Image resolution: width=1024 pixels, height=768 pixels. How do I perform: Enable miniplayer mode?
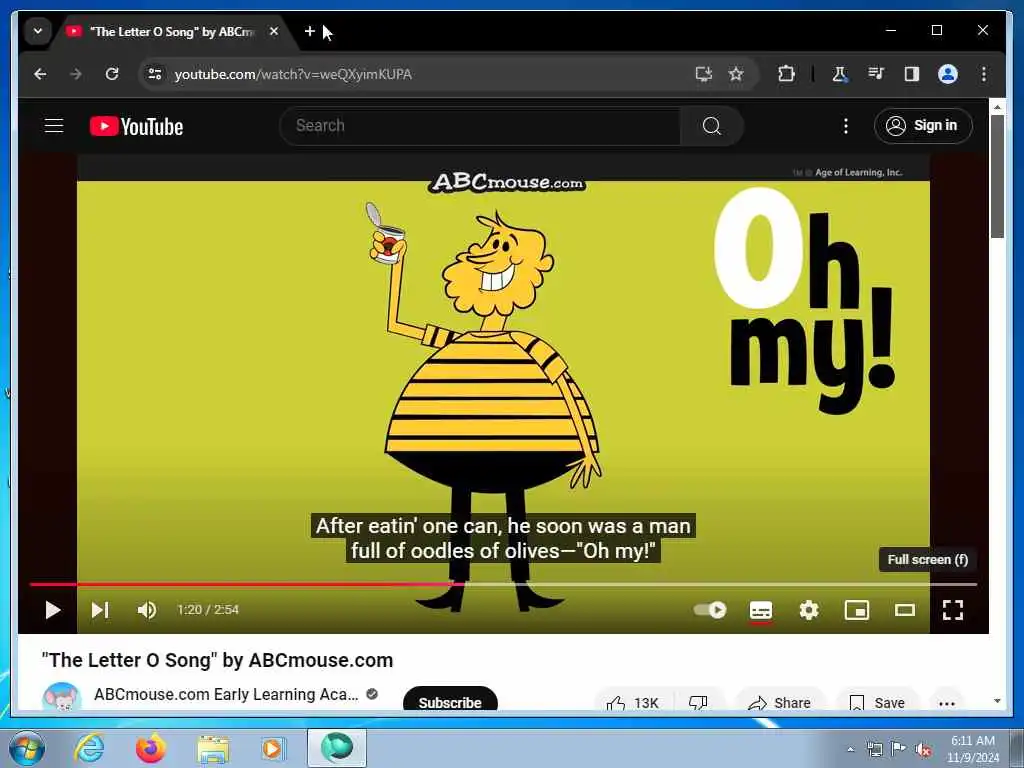coord(857,610)
